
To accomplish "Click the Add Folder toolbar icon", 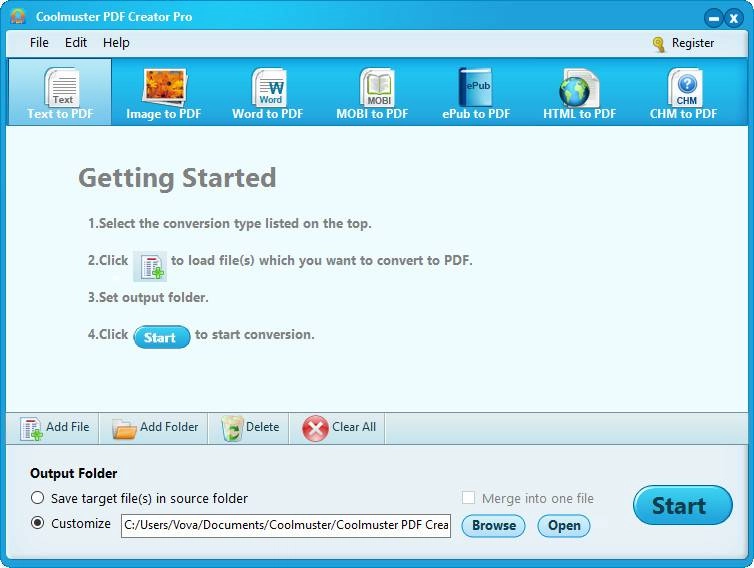I will (x=124, y=429).
